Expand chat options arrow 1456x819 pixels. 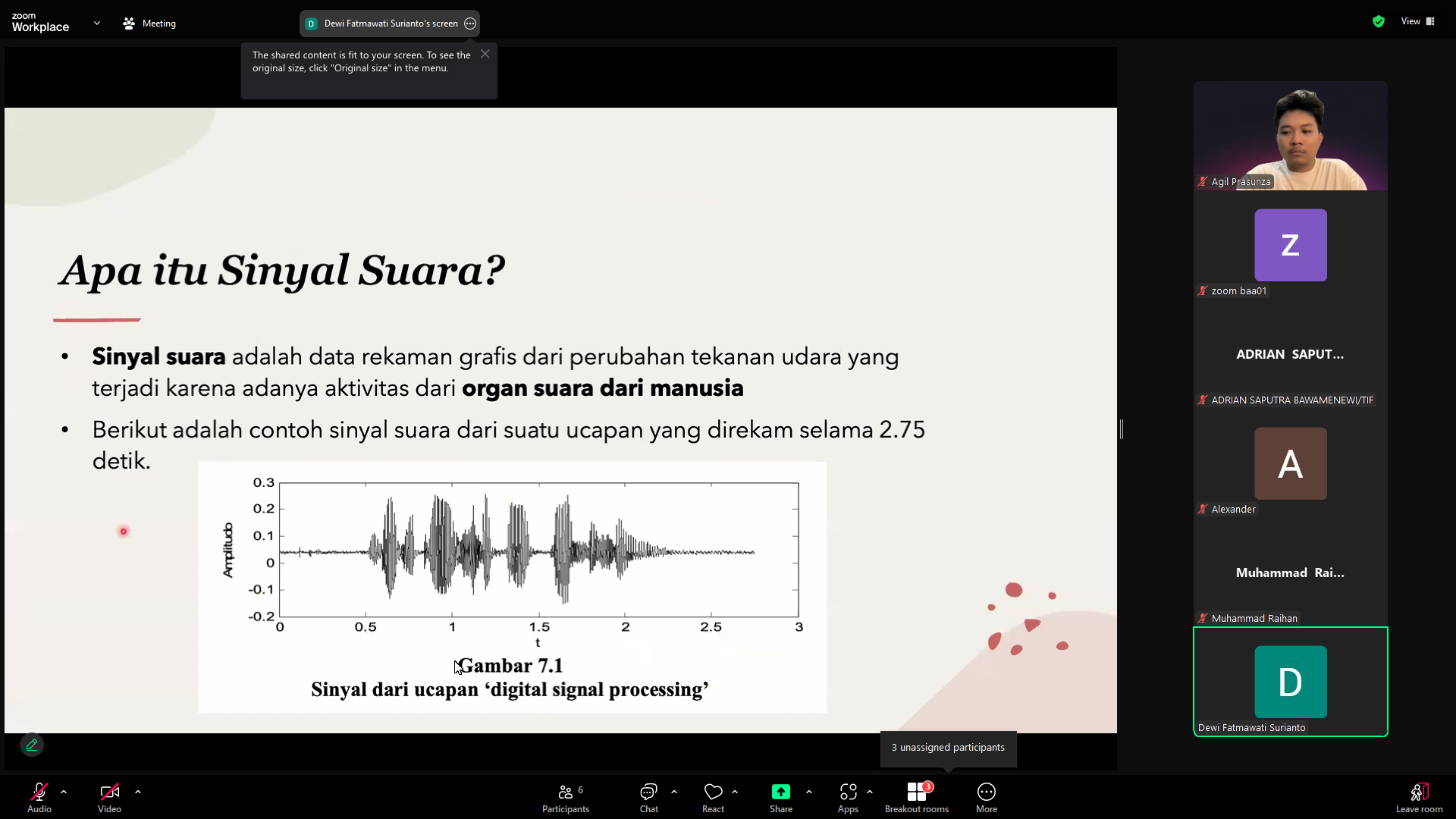point(674,792)
